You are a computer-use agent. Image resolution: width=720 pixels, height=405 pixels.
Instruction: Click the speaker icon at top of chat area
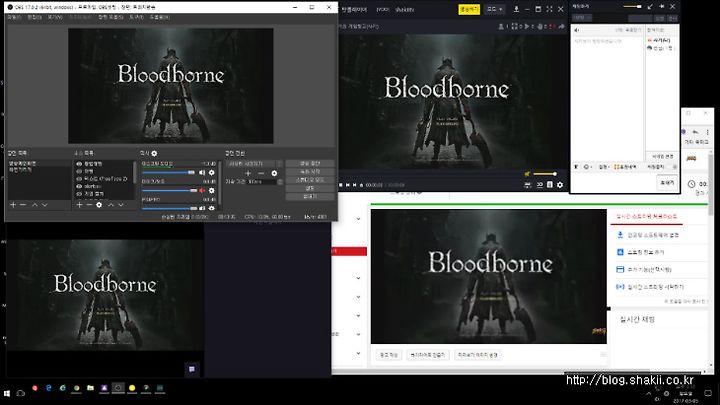[x=577, y=30]
